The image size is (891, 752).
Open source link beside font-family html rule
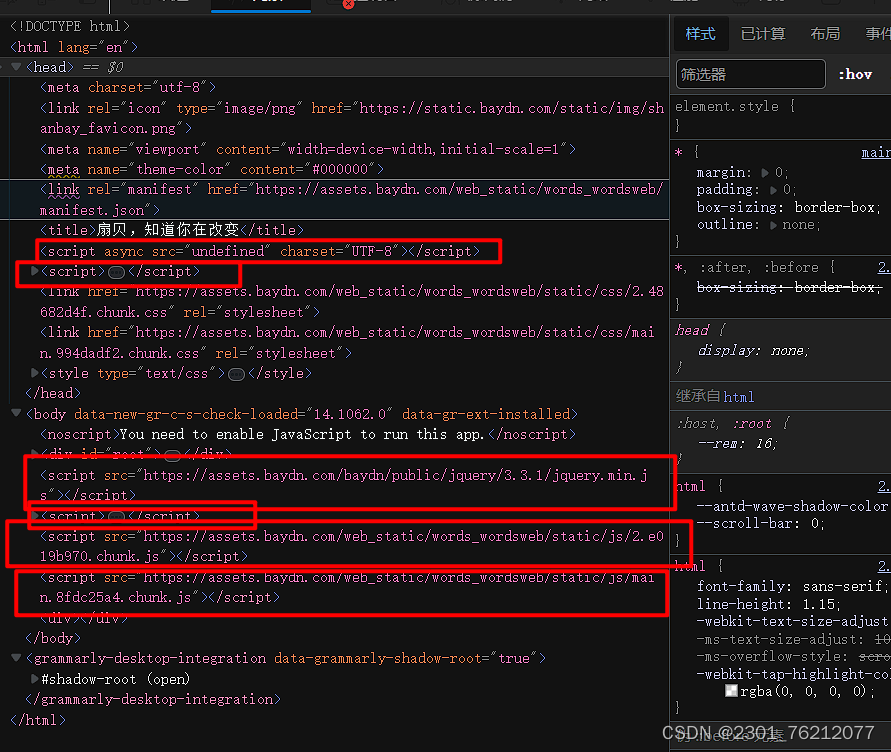tap(884, 566)
